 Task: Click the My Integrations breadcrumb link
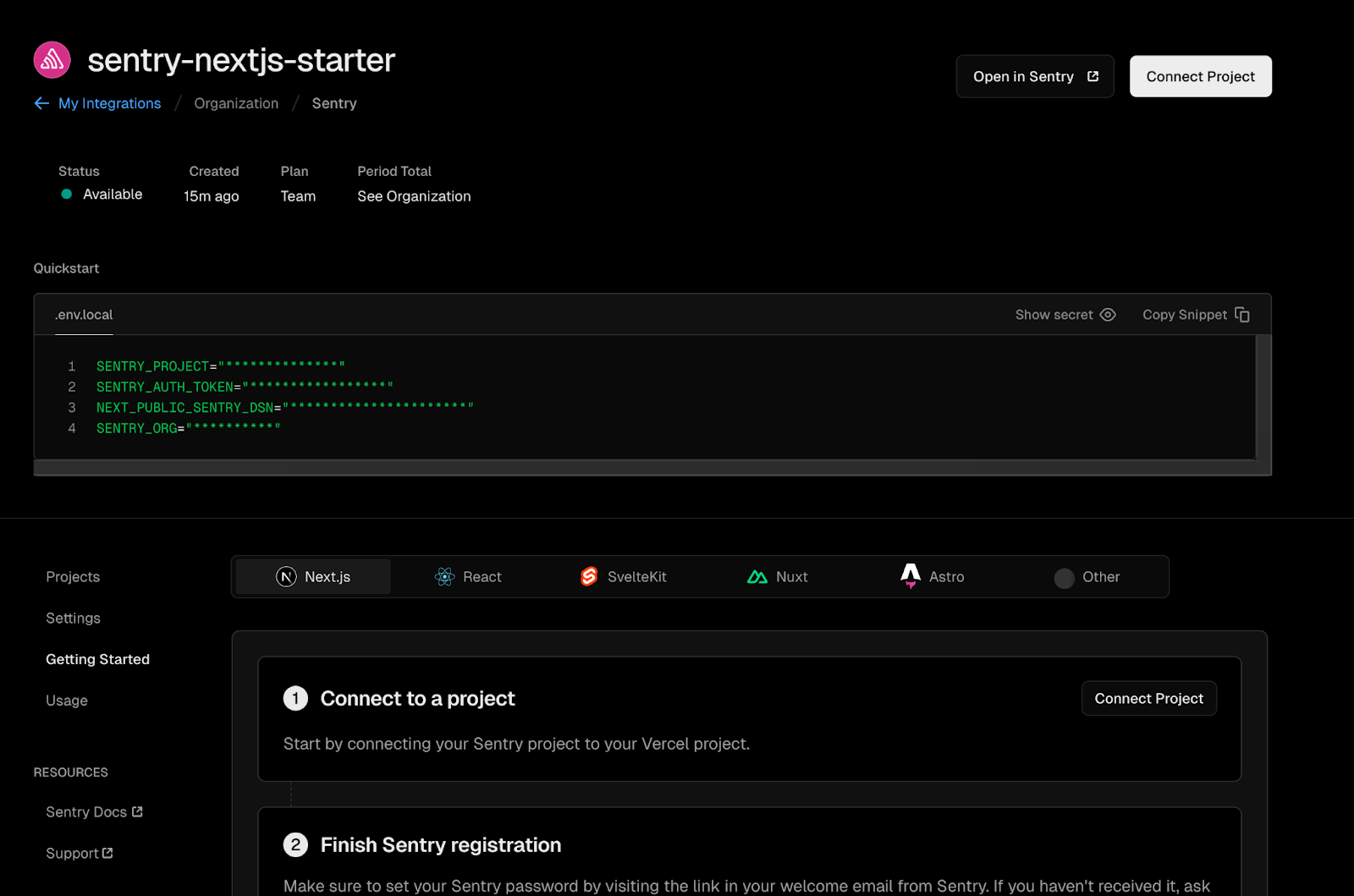point(108,102)
